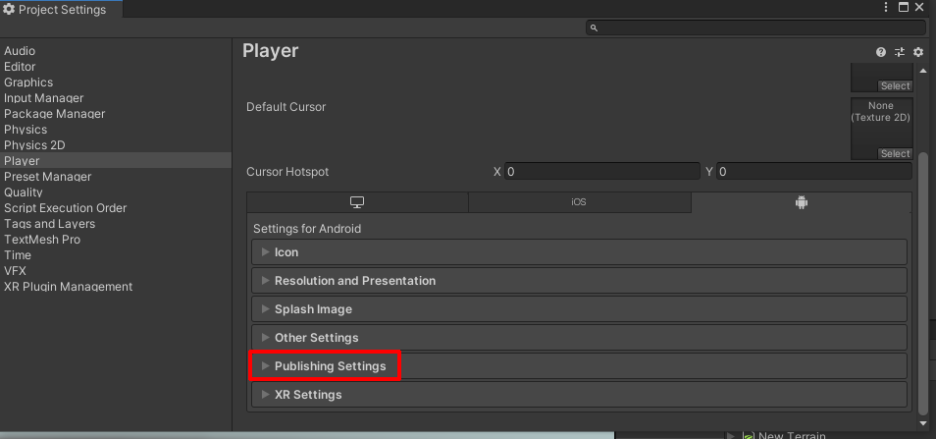Open the window's three-dot options menu
Viewport: 936px width, 439px height.
click(886, 7)
